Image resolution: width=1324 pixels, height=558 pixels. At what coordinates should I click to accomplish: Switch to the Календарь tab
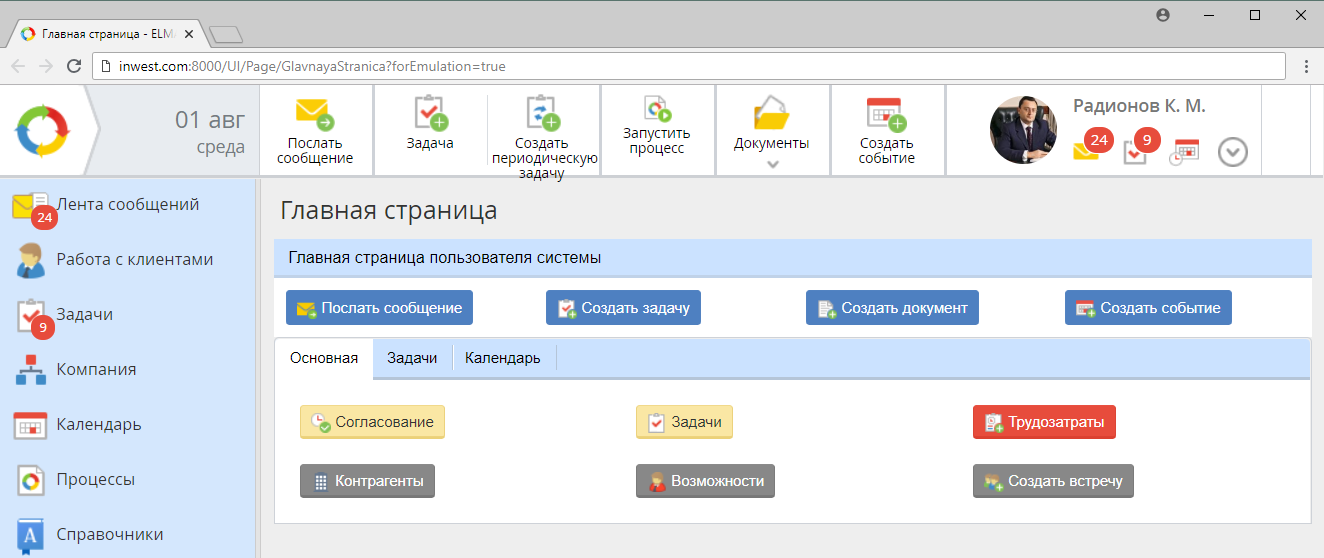503,358
